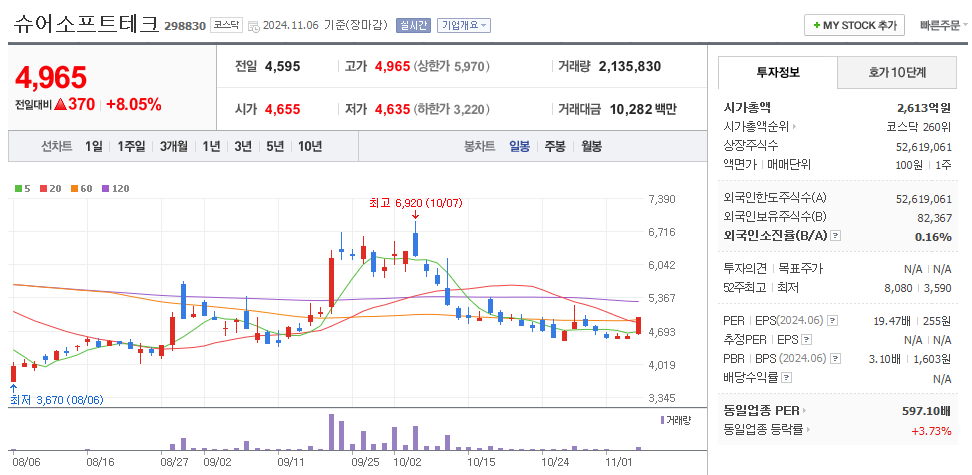This screenshot has height=475, width=972.
Task: Click the 시가 value 4,655
Action: point(283,110)
